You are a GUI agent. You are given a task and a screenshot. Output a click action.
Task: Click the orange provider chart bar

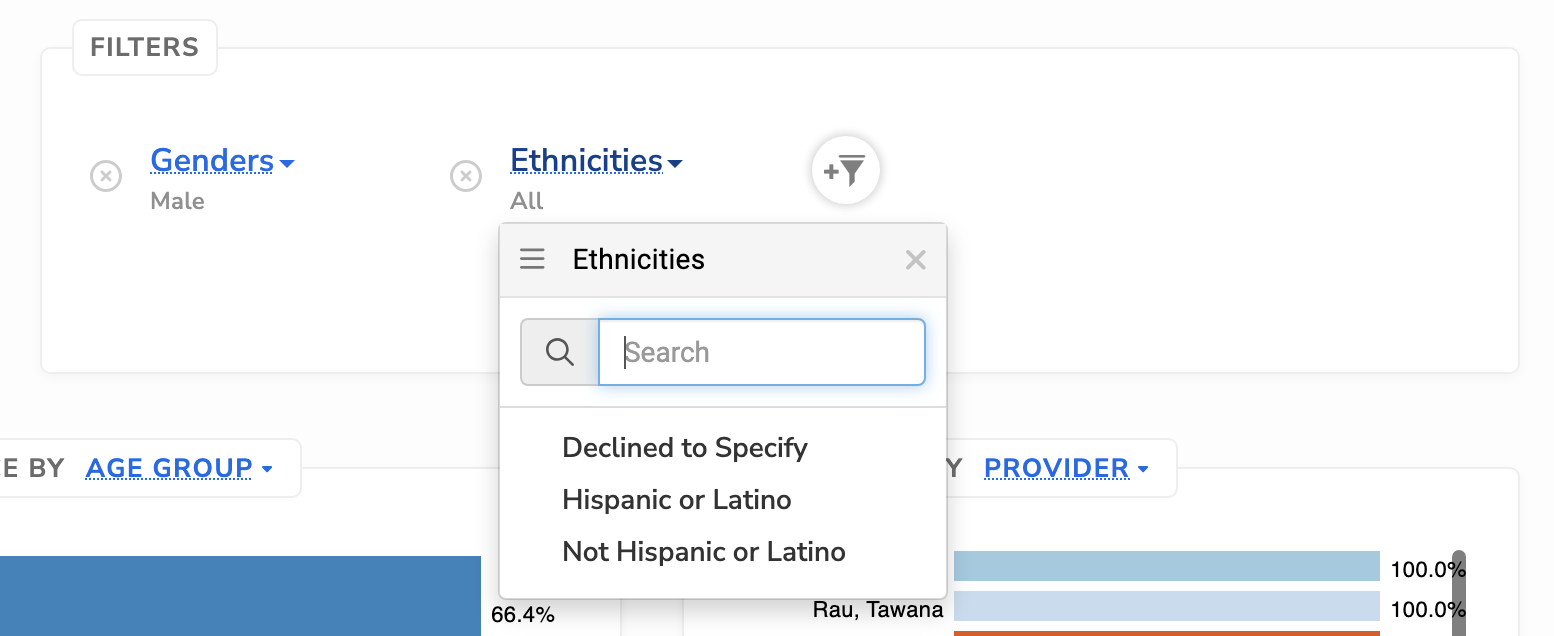(1166, 633)
